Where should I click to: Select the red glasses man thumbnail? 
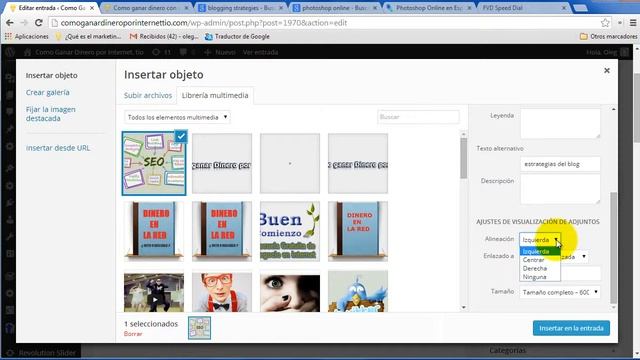point(222,293)
